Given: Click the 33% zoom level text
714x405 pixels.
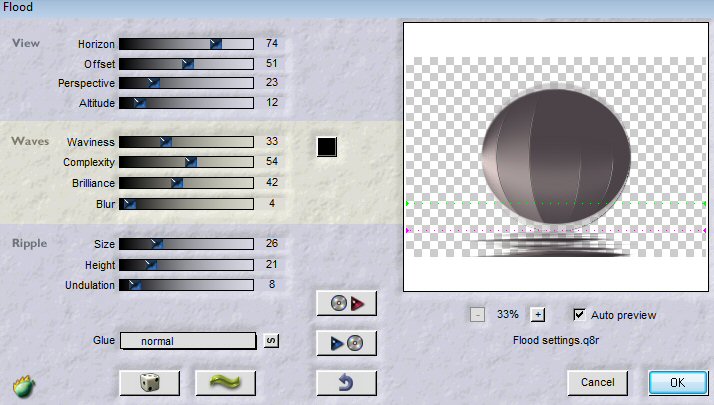Looking at the screenshot, I should click(x=508, y=314).
